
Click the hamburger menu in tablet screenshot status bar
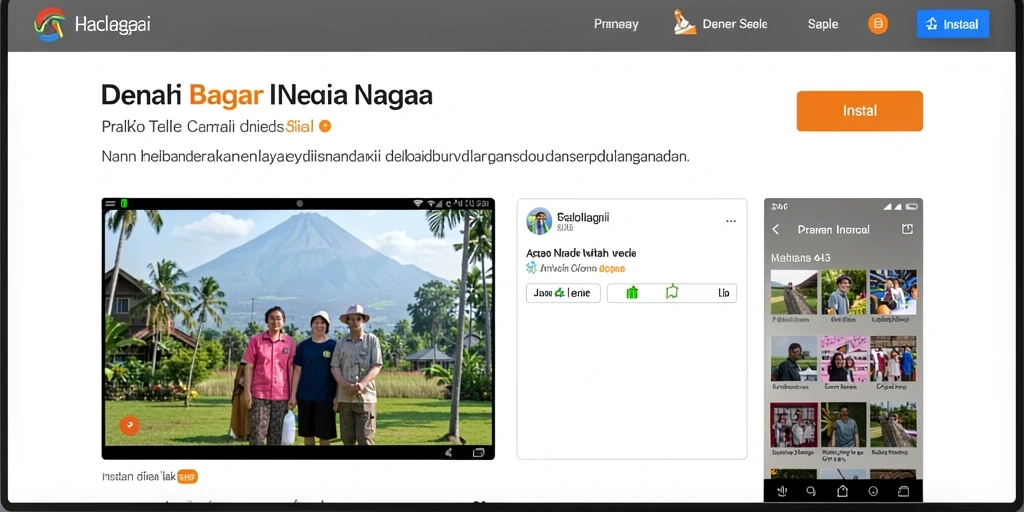tap(110, 204)
